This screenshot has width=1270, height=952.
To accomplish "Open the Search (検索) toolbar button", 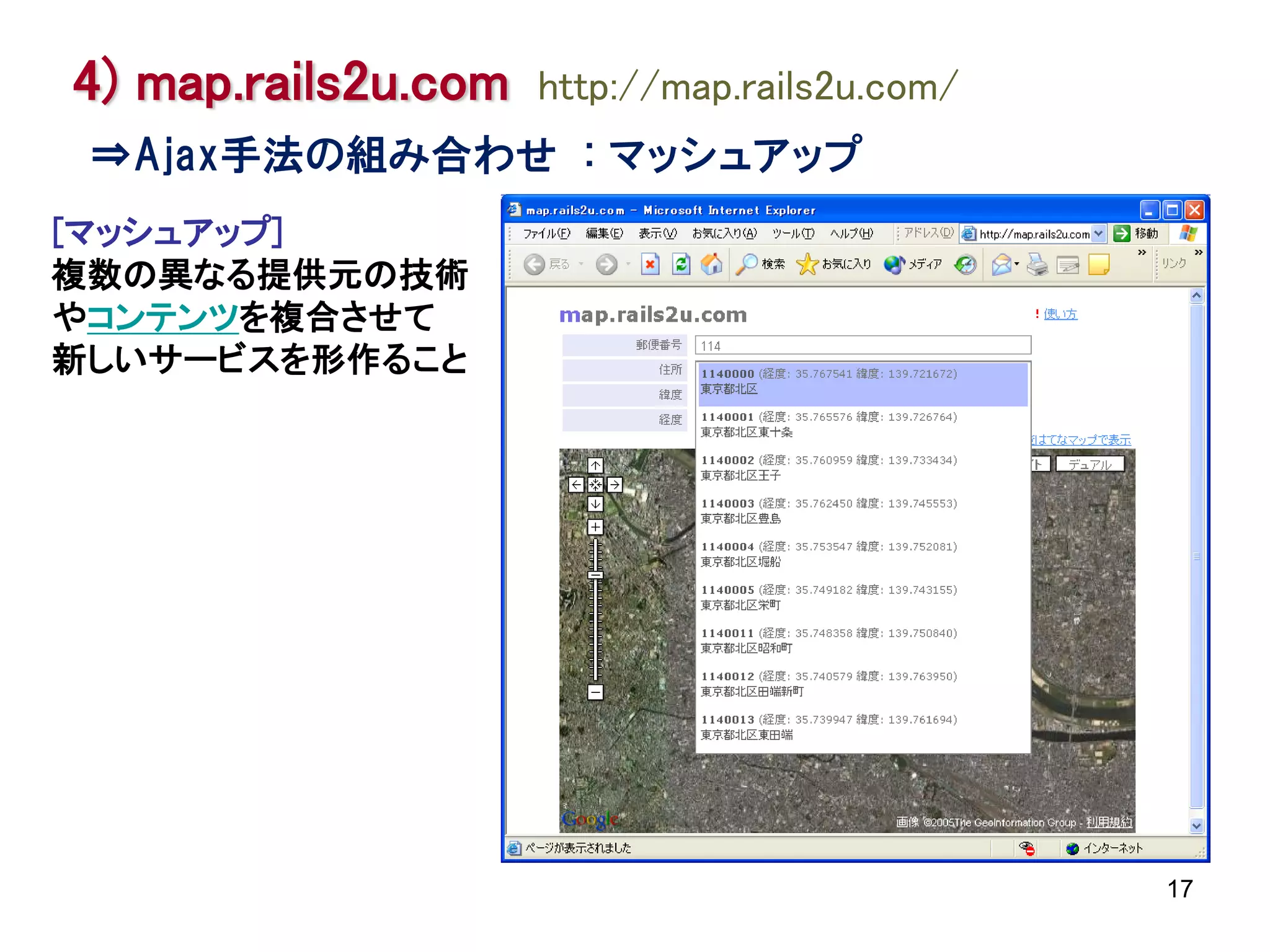I will coord(760,265).
